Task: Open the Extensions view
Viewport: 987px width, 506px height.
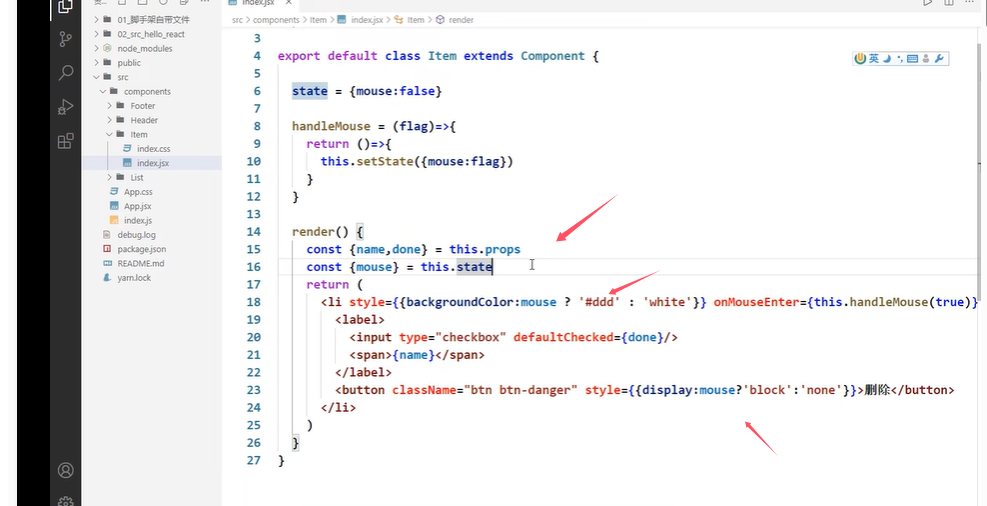Action: [x=65, y=141]
